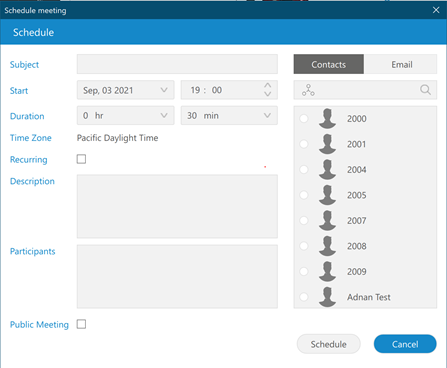
Task: Click the contact name 2000
Action: click(x=357, y=119)
